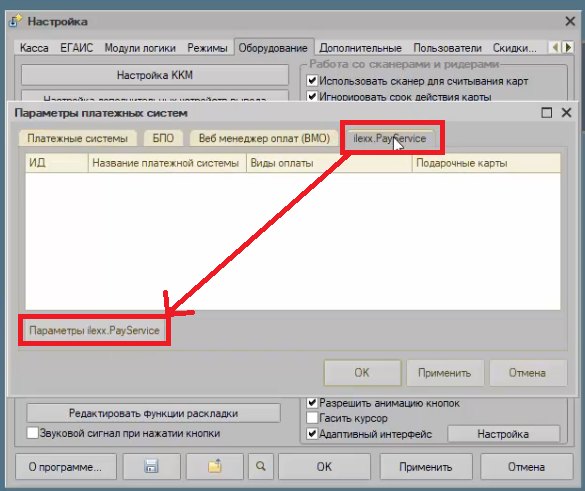The height and width of the screenshot is (491, 585).
Task: Close the payment systems parameters dialog
Action: 566,112
